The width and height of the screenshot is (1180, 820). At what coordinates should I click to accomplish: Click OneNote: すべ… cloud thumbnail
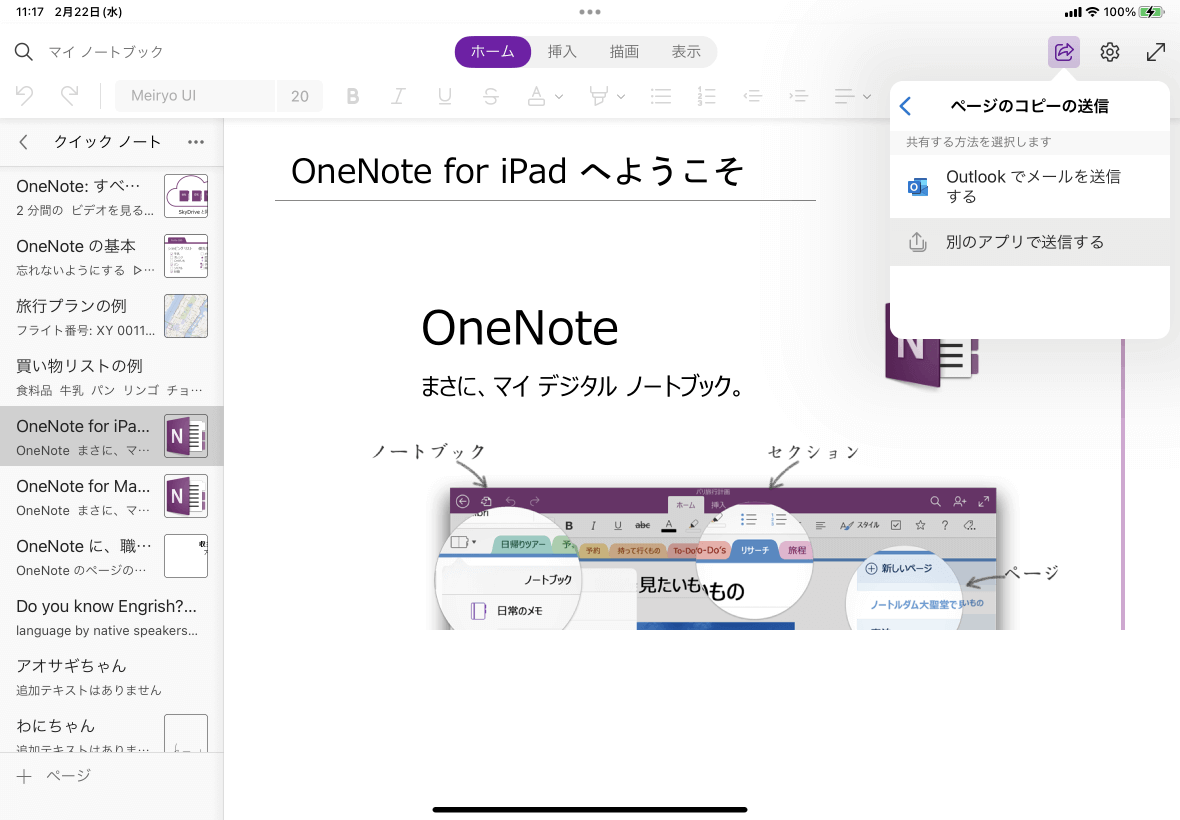coord(186,196)
